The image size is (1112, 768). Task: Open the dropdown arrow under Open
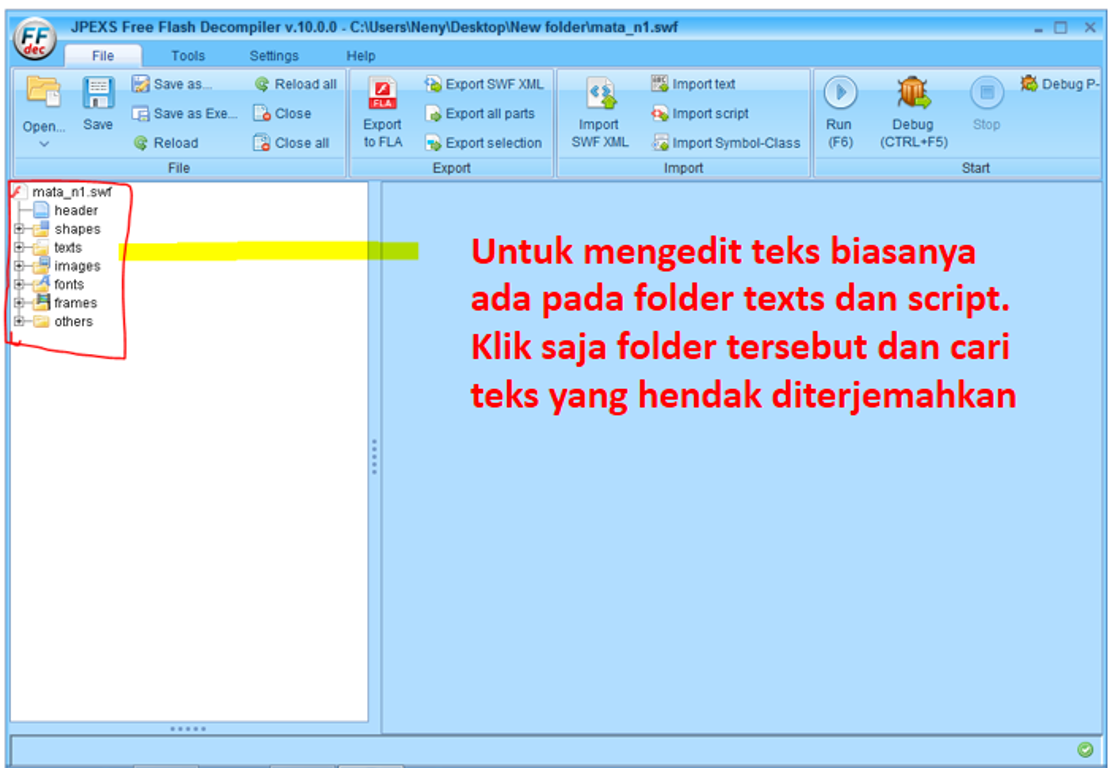pyautogui.click(x=44, y=144)
